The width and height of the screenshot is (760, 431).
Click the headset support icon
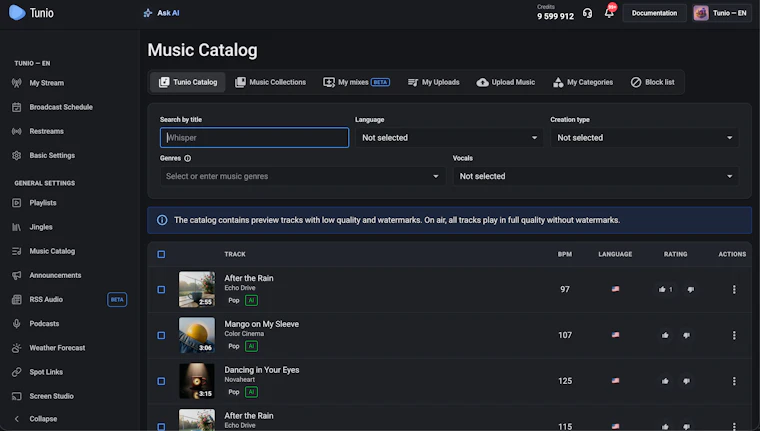[x=587, y=13]
